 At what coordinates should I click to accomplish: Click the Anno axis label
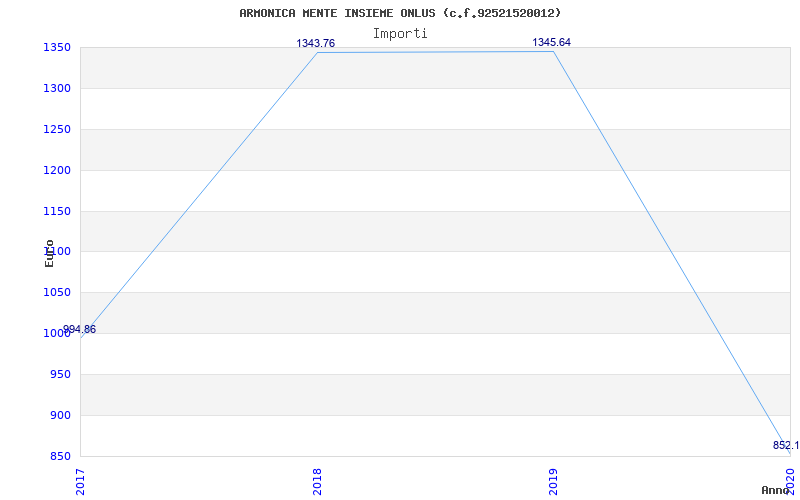coord(774,490)
